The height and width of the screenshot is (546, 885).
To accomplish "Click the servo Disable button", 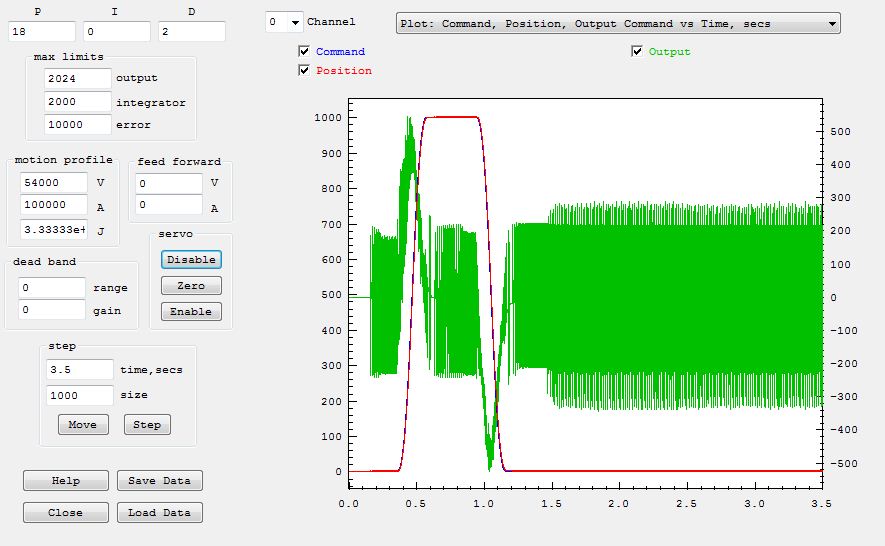I will tap(191, 259).
